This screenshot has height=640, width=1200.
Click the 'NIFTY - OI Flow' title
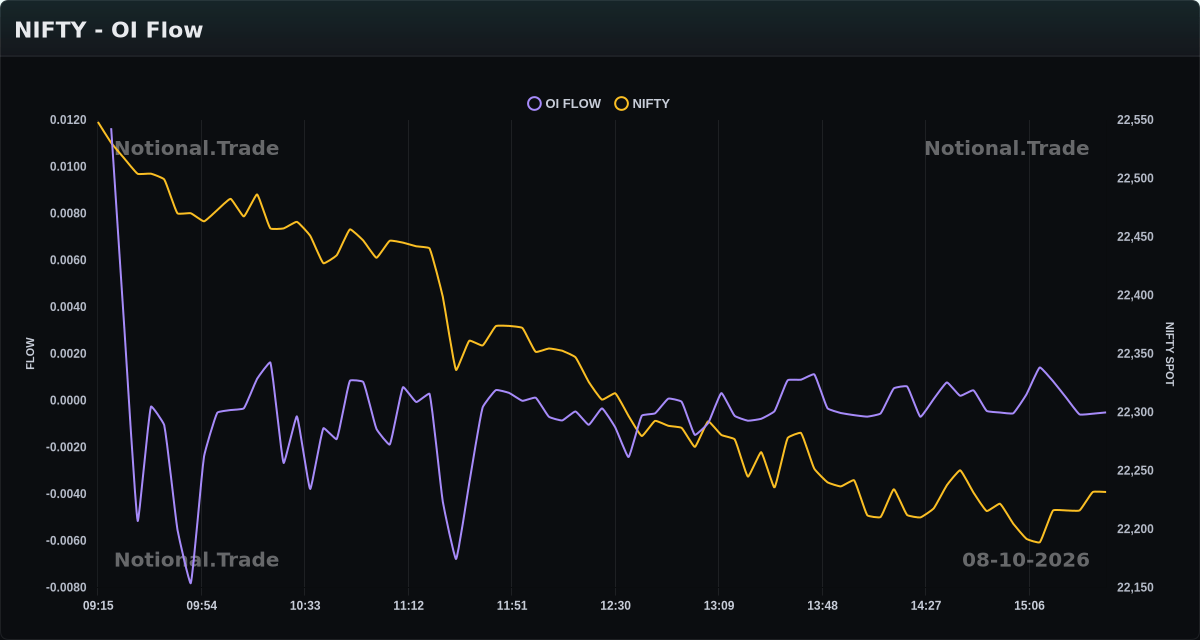pos(108,30)
